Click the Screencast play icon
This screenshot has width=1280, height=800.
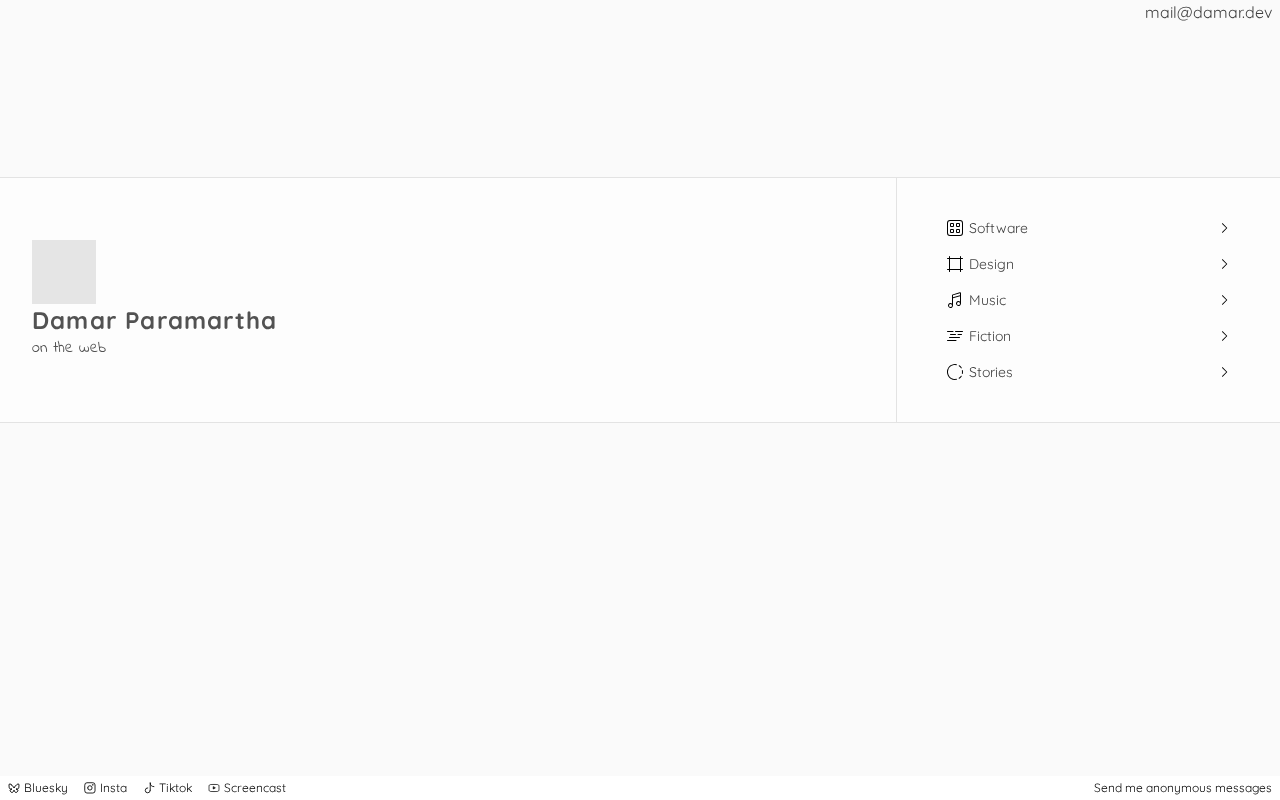click(214, 788)
